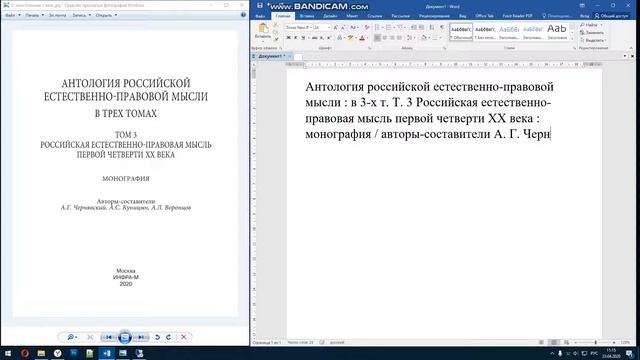Click the sort icon in paragraph group

[x=432, y=27]
